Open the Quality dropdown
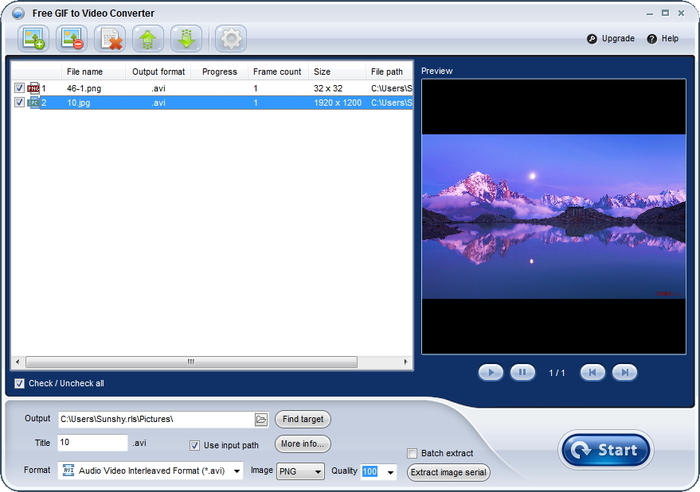The height and width of the screenshot is (492, 700). (x=390, y=471)
